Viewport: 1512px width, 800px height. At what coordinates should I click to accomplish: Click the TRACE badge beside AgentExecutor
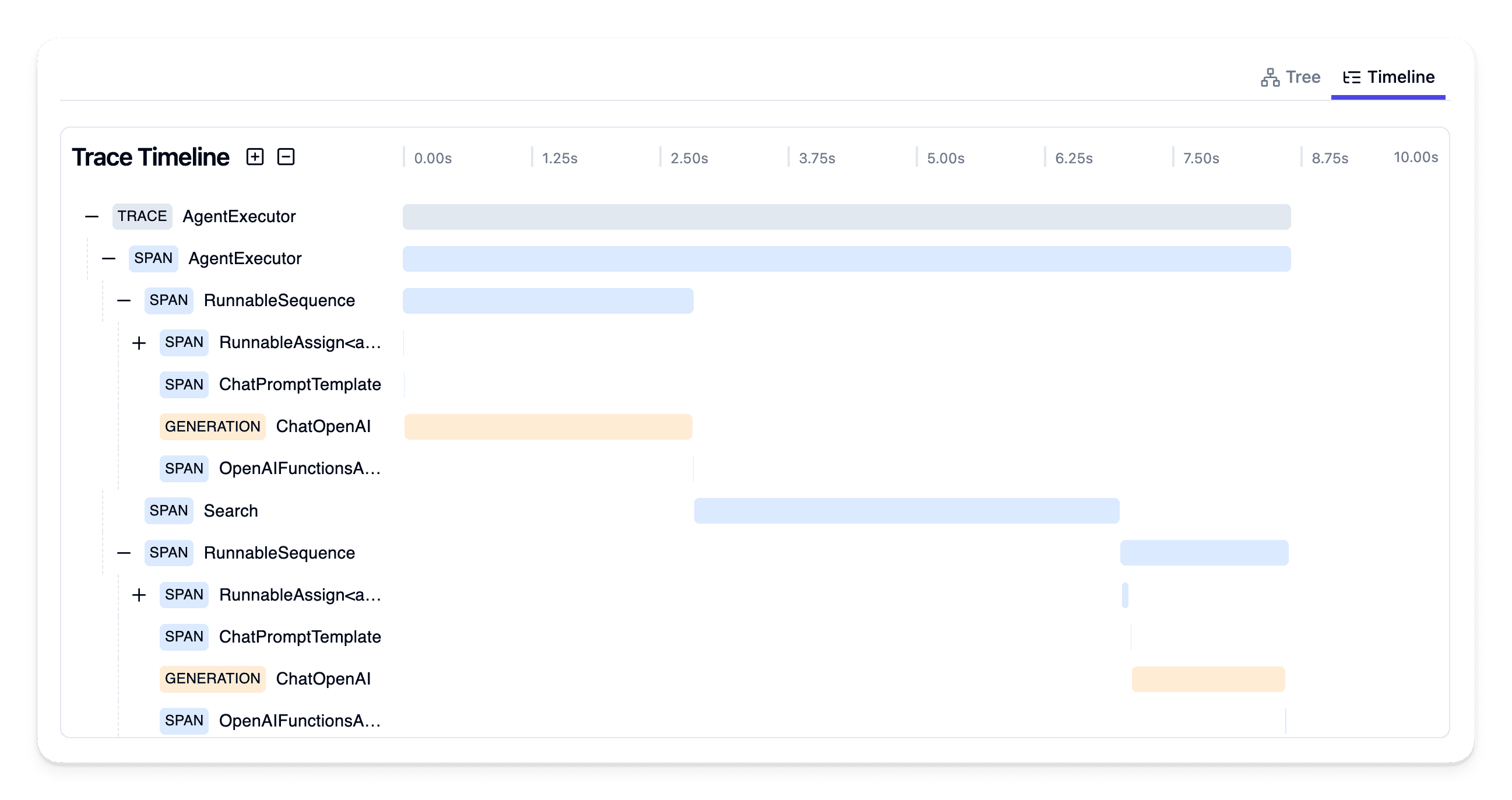point(142,216)
